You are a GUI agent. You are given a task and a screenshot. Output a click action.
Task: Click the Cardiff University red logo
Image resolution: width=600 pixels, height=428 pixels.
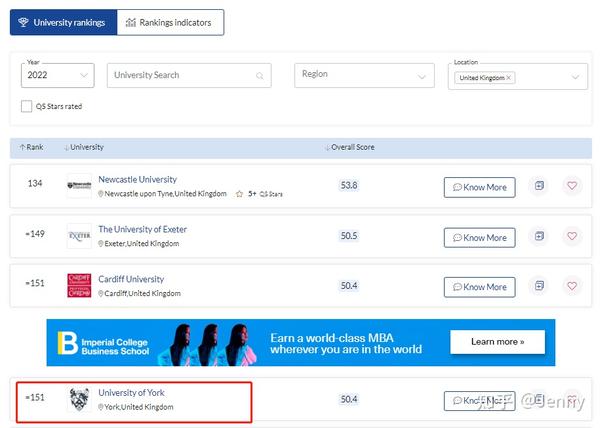click(79, 285)
